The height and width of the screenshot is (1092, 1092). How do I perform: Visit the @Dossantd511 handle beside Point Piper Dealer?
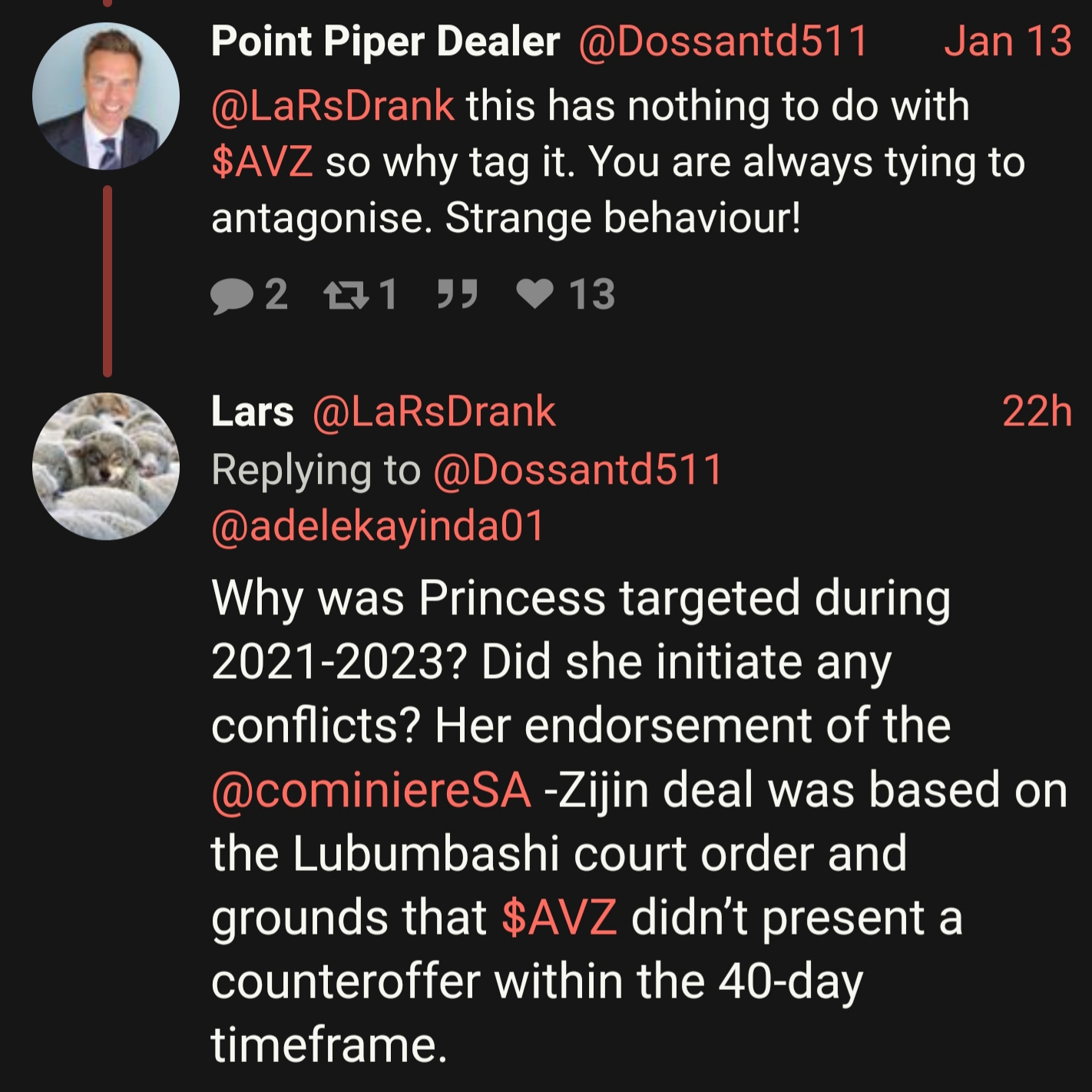(x=723, y=41)
